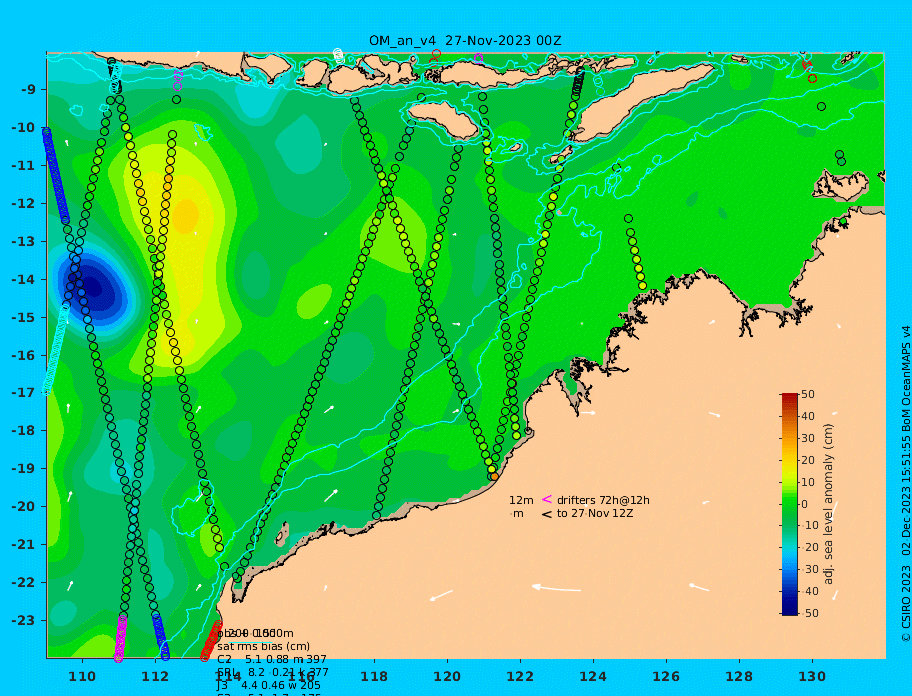Viewport: 912px width, 696px height.
Task: Click the title 'OM_an_v4 27-Nov-2023 00Z'
Action: 465,41
